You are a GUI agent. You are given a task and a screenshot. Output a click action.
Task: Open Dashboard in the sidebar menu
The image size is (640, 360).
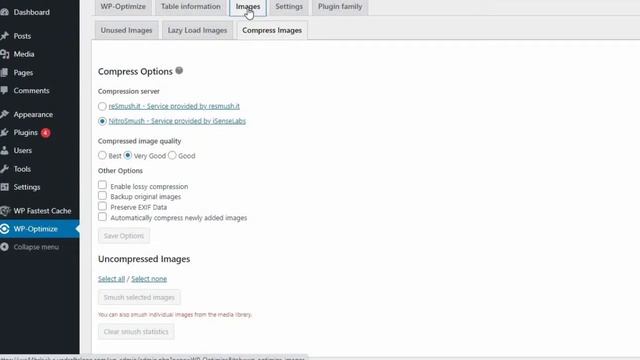tap(31, 12)
